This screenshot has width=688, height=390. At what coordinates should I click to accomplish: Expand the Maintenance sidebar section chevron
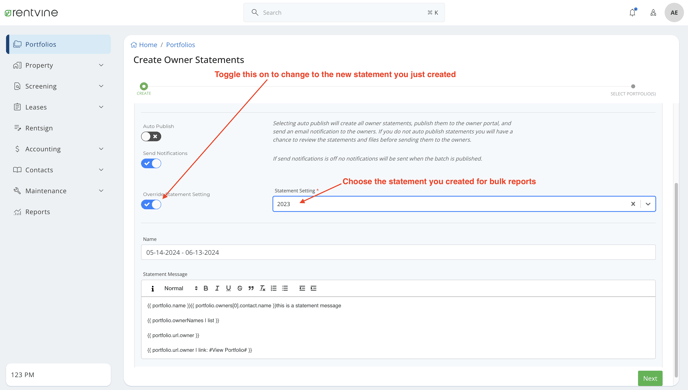[101, 191]
